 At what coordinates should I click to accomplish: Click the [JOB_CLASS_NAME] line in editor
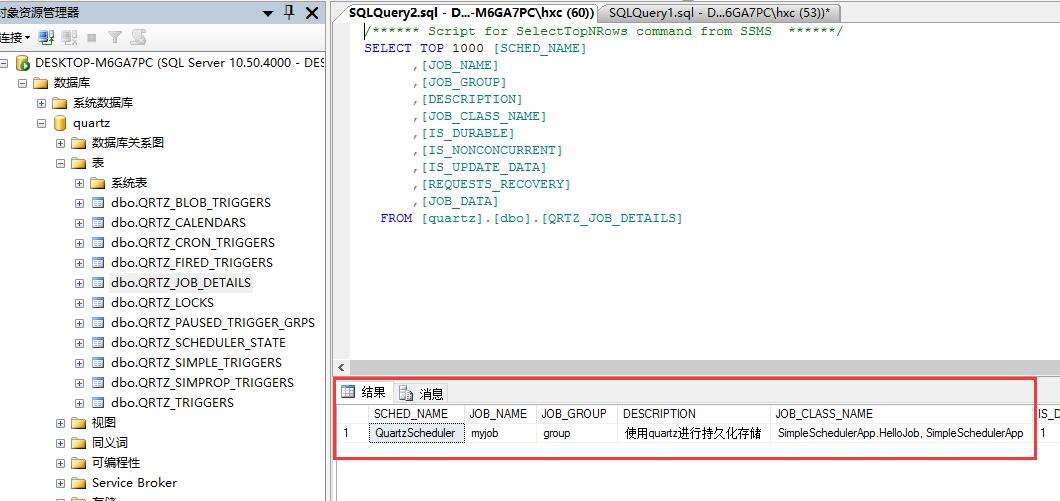[x=480, y=116]
